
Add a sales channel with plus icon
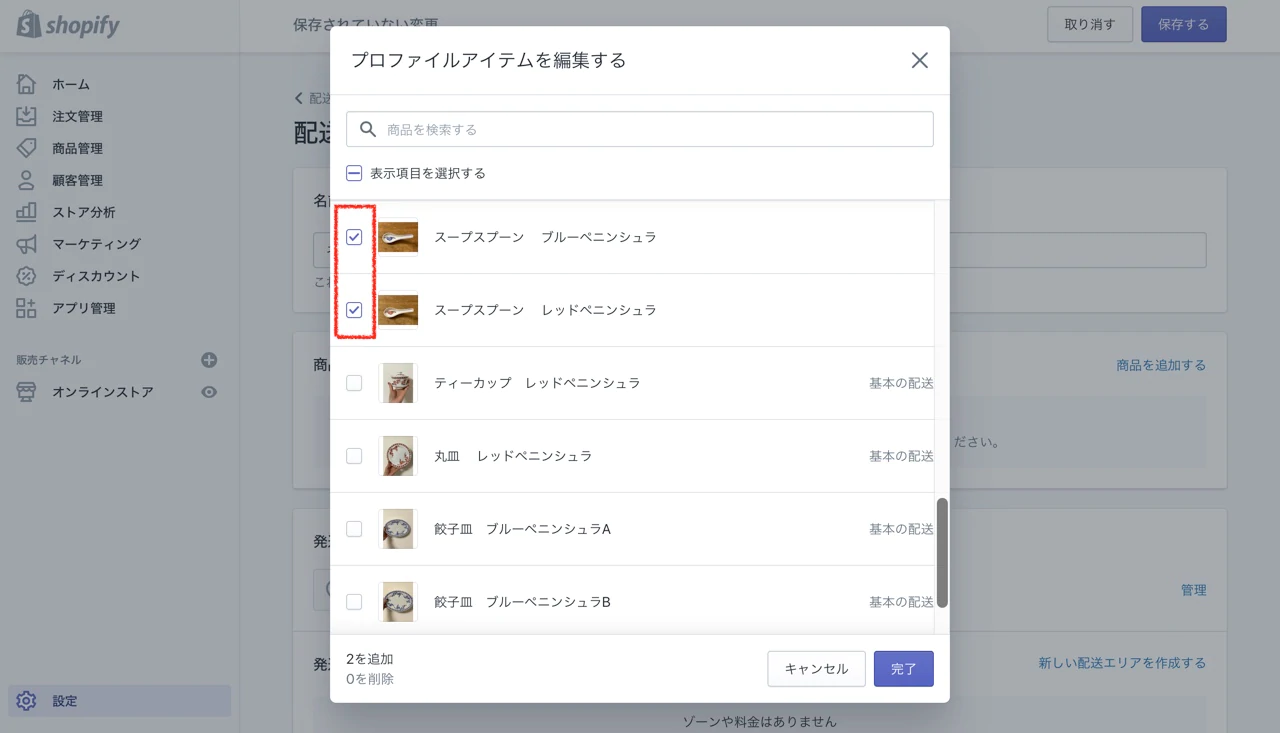[209, 360]
